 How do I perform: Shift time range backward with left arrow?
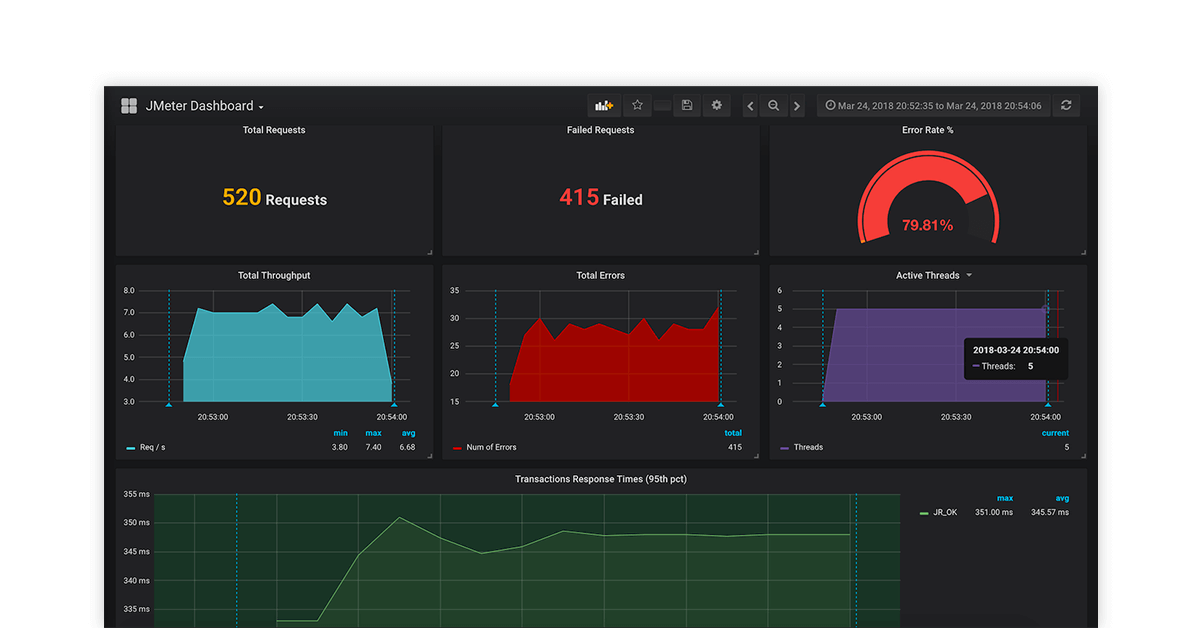[750, 106]
